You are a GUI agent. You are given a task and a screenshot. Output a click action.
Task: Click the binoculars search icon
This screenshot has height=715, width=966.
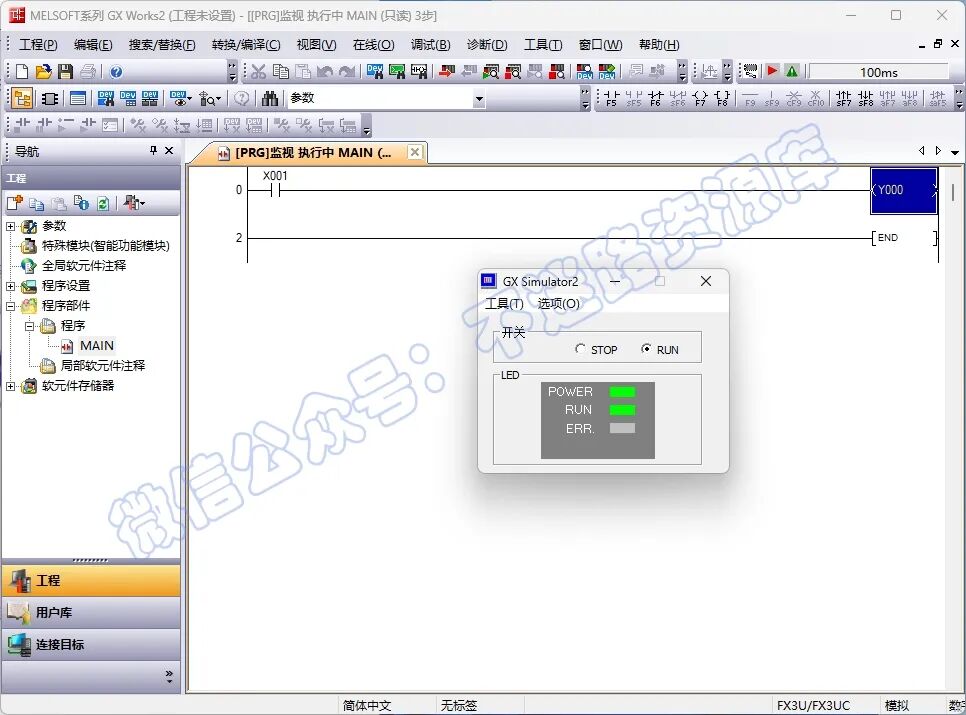[x=270, y=99]
